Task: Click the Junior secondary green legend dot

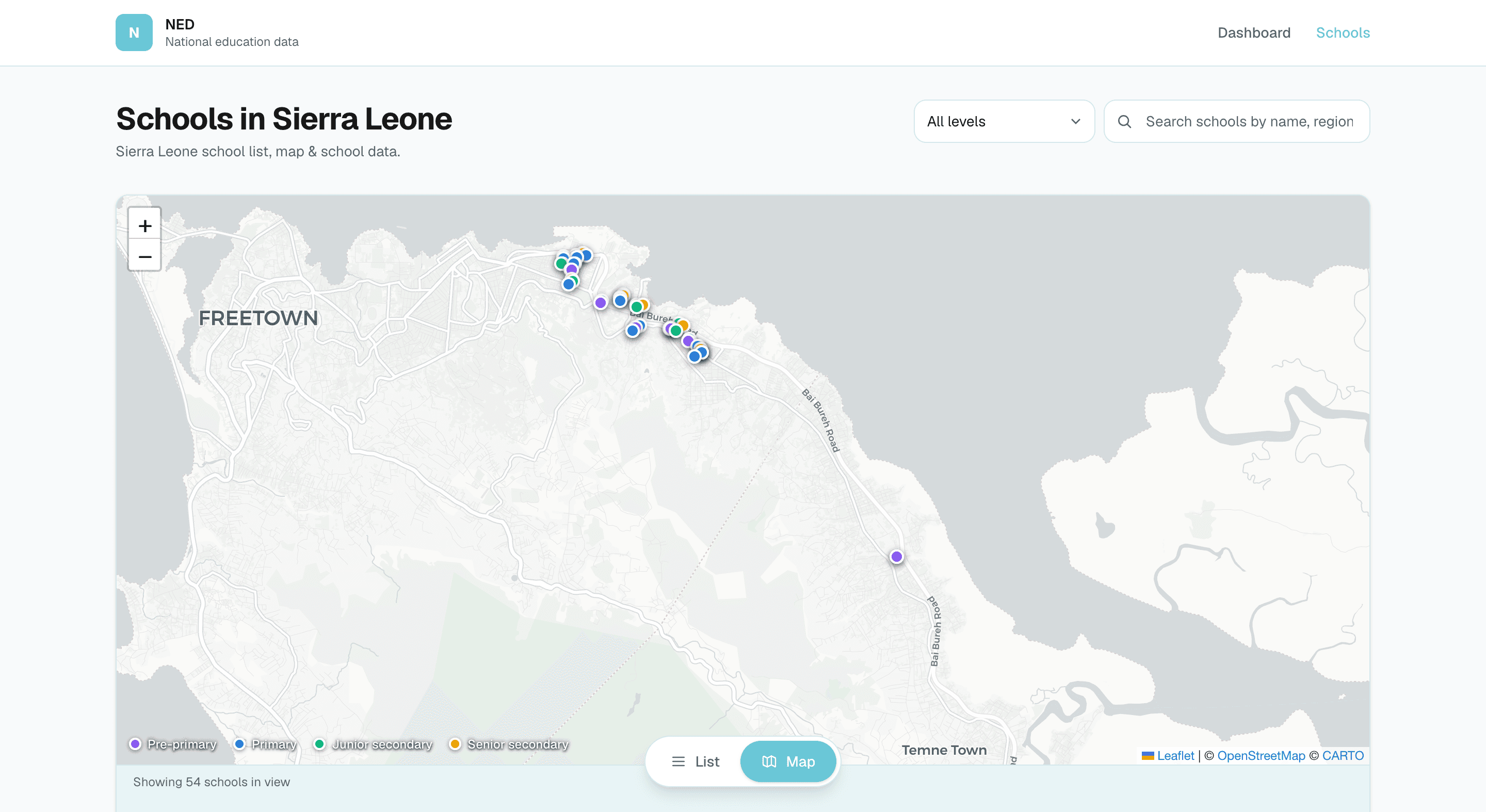Action: (x=319, y=744)
